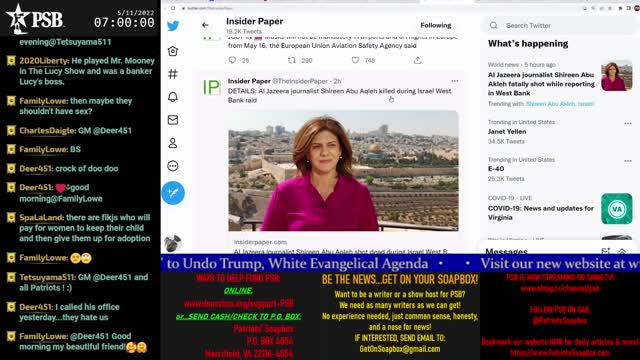Click the VA COVID-19 thumbnail
This screenshot has width=640, height=360.
tap(617, 209)
